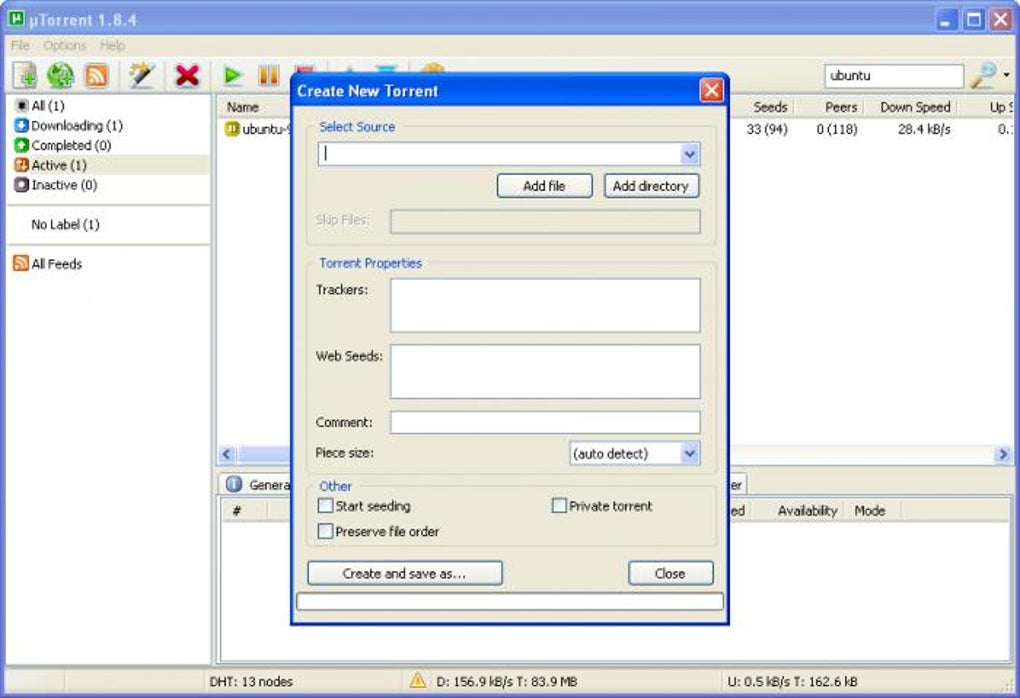Click the Create New Torrent wand icon
This screenshot has height=698, width=1020.
pyautogui.click(x=141, y=75)
